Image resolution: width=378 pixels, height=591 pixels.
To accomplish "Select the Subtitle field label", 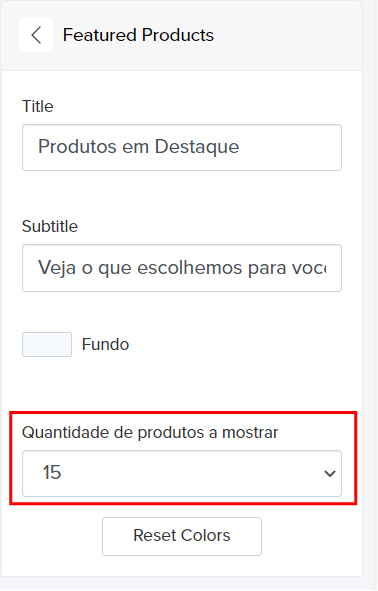I will click(50, 227).
